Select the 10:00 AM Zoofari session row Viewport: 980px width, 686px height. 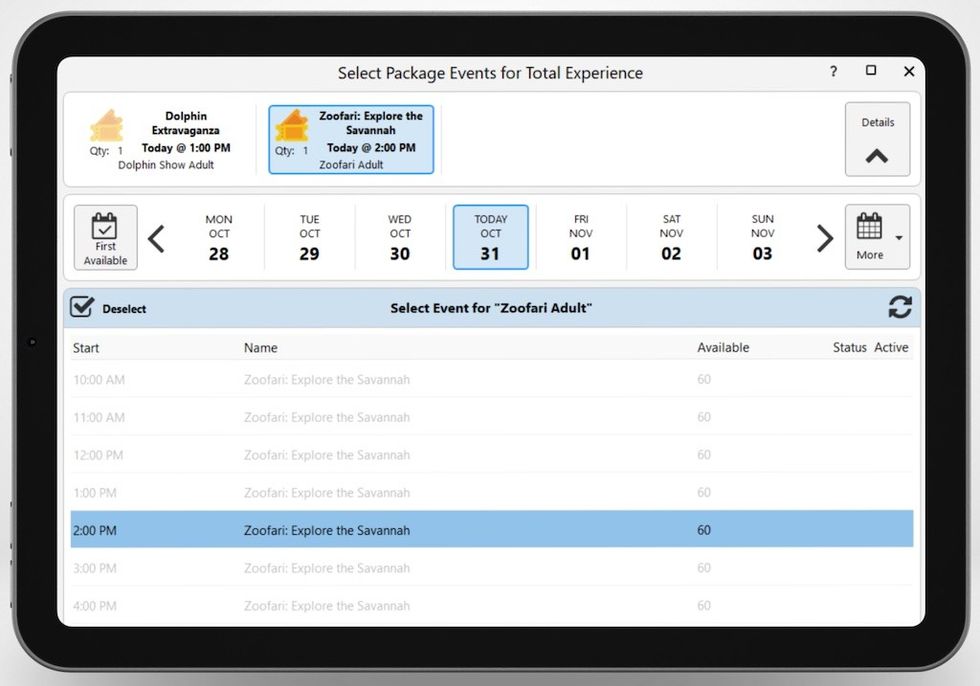(400, 379)
